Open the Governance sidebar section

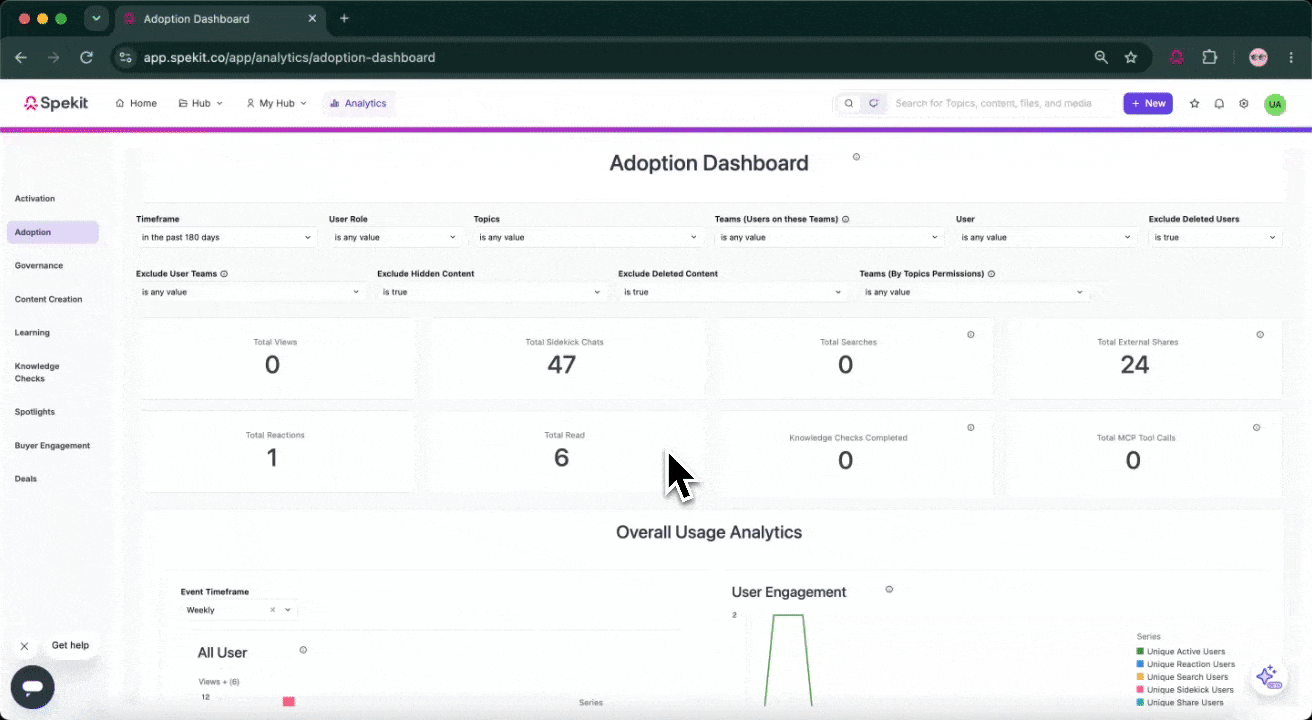click(39, 266)
